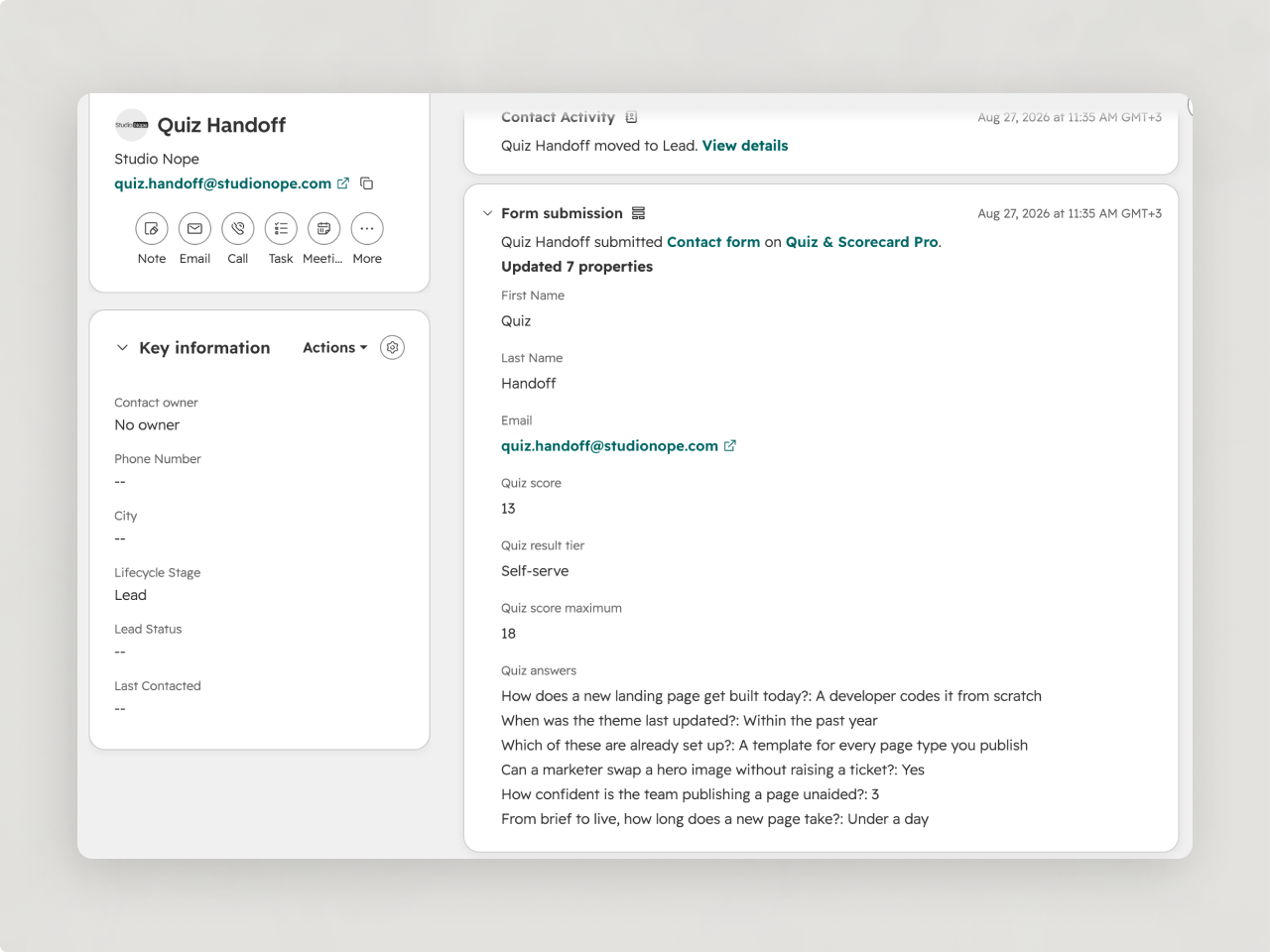The image size is (1270, 952).
Task: Click the Form submission timestamp
Action: pos(1070,213)
